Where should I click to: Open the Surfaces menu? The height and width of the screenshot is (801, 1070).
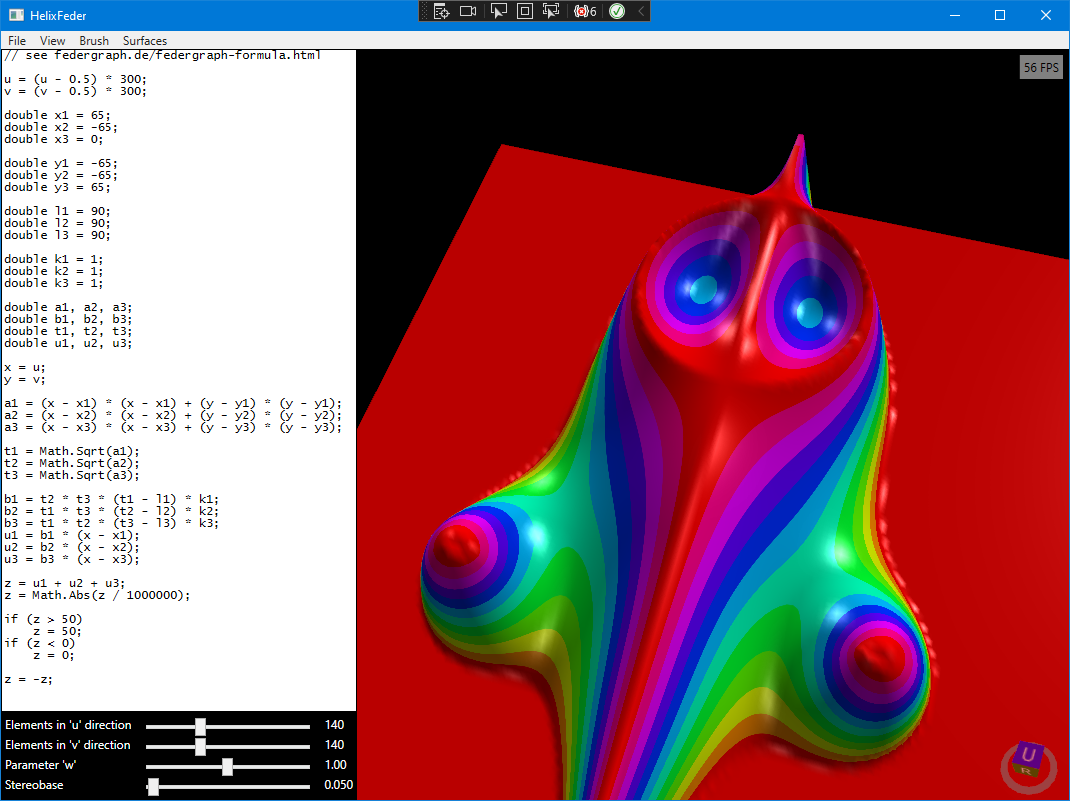tap(144, 41)
